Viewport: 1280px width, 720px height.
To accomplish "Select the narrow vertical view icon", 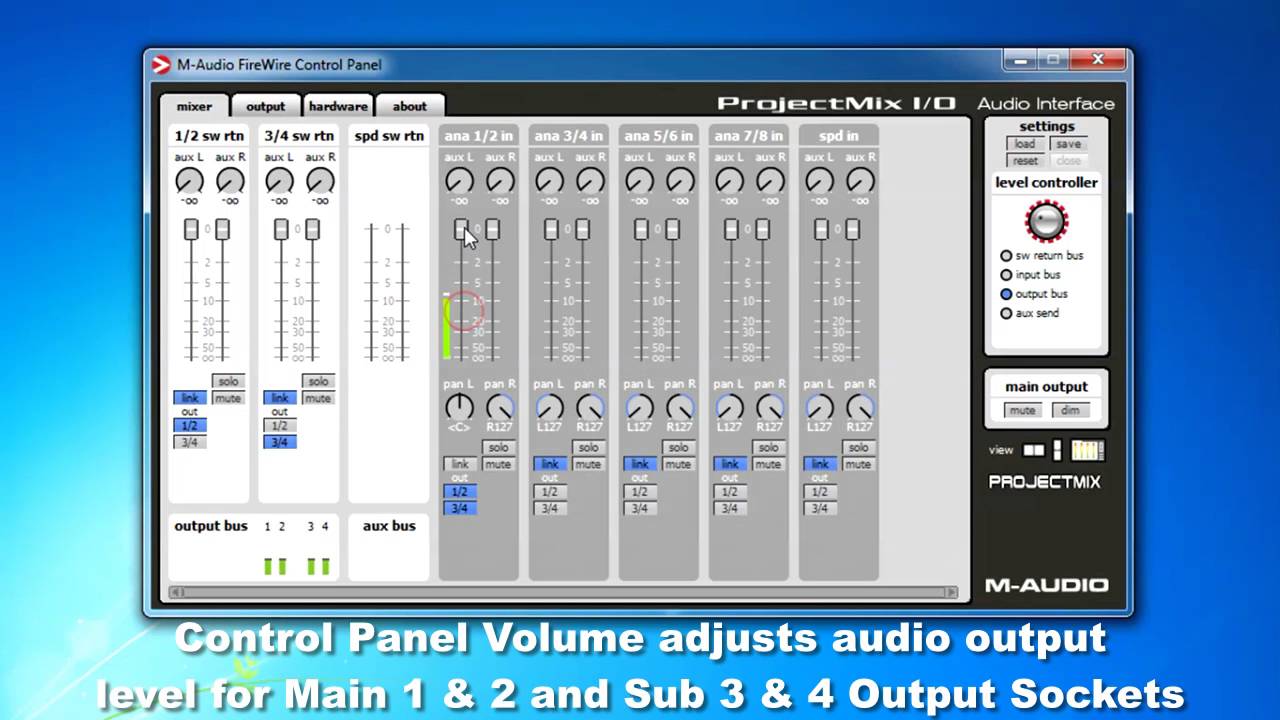I will pos(1057,450).
